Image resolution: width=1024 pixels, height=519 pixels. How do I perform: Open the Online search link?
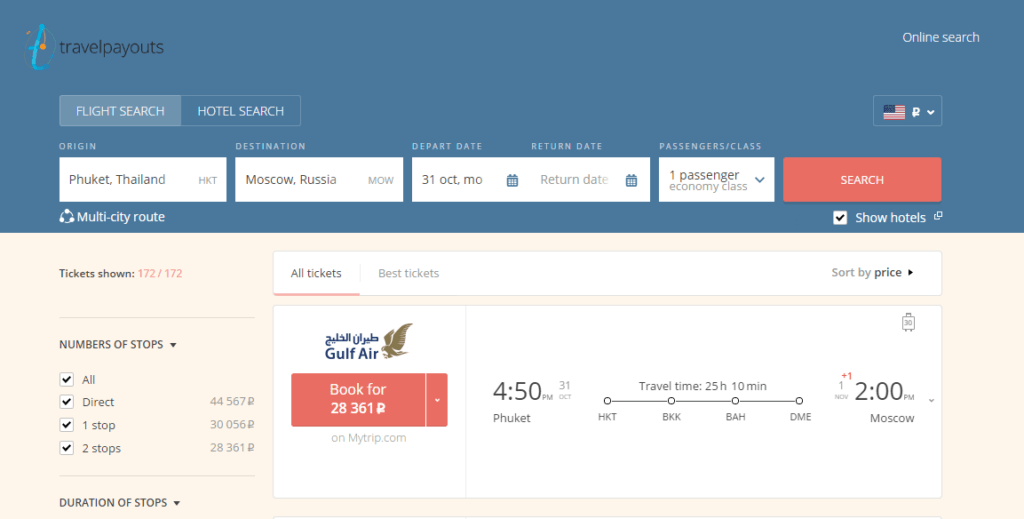(x=940, y=37)
